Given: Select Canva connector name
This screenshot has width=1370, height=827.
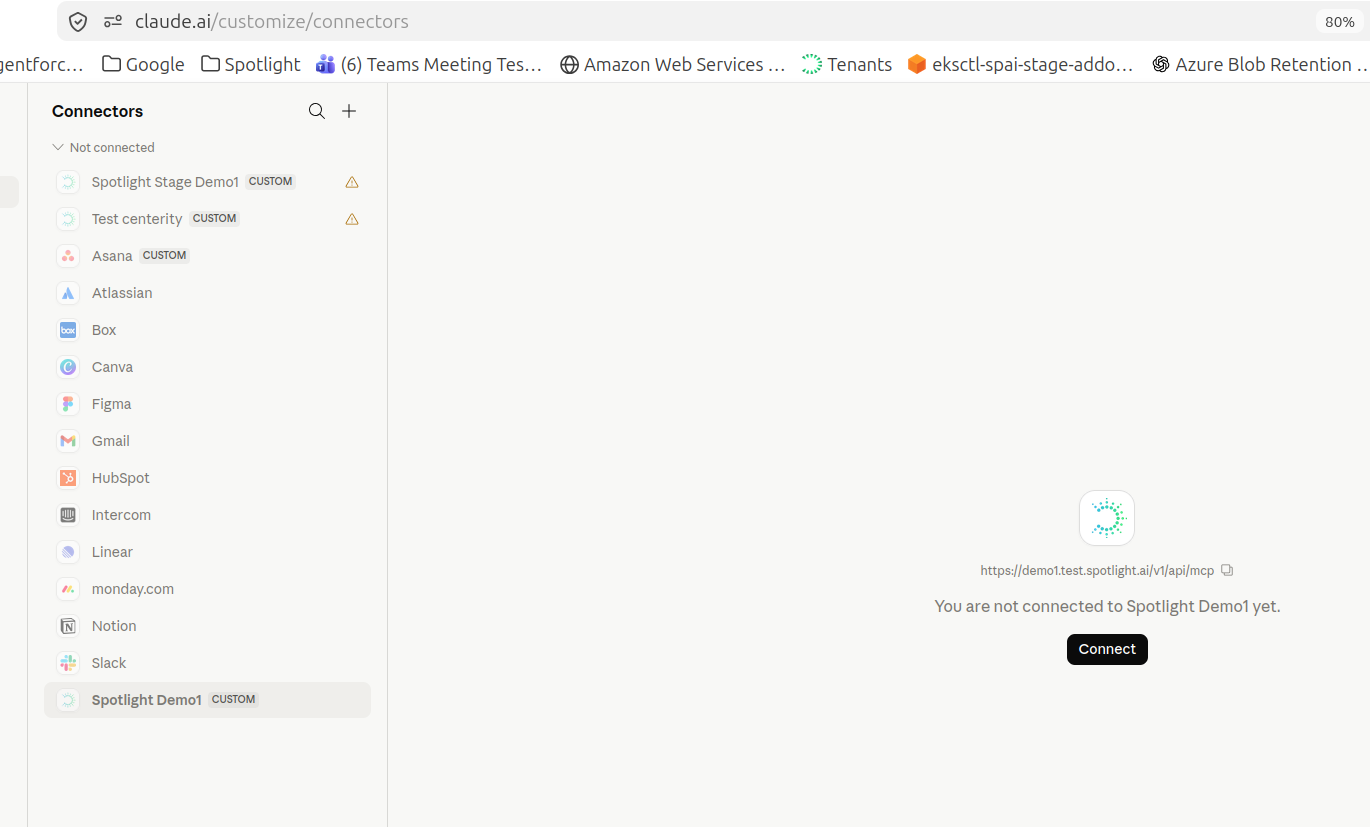Looking at the screenshot, I should click(x=112, y=367).
